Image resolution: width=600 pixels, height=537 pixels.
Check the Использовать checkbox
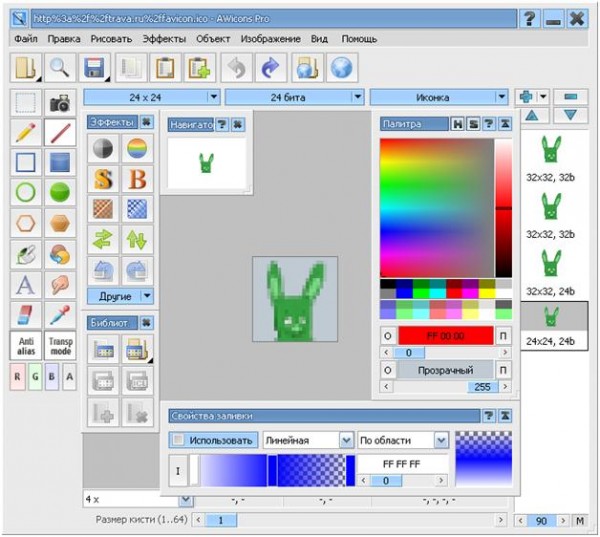178,440
